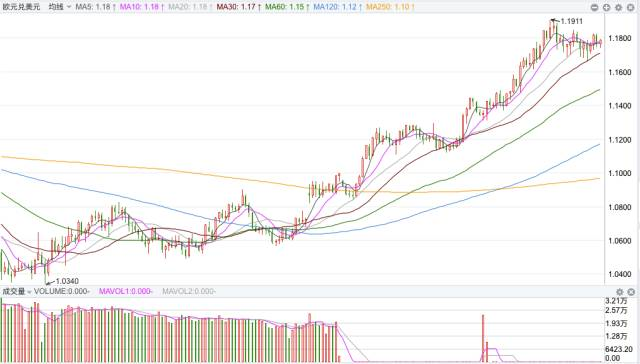This screenshot has width=640, height=364.
Task: Click the VOLUME:0.000 label
Action: point(62,291)
